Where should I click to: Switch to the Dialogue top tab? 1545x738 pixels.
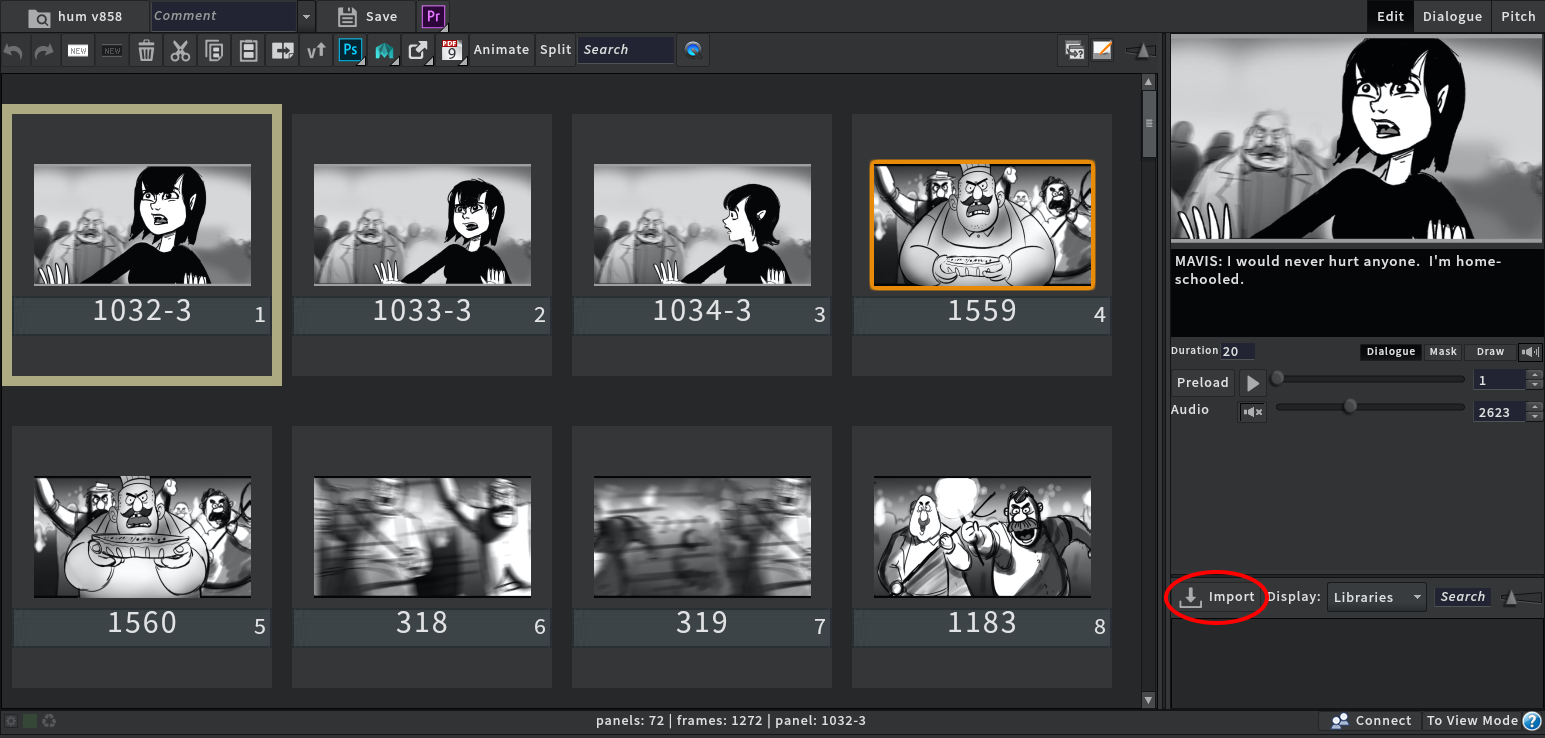[1452, 16]
